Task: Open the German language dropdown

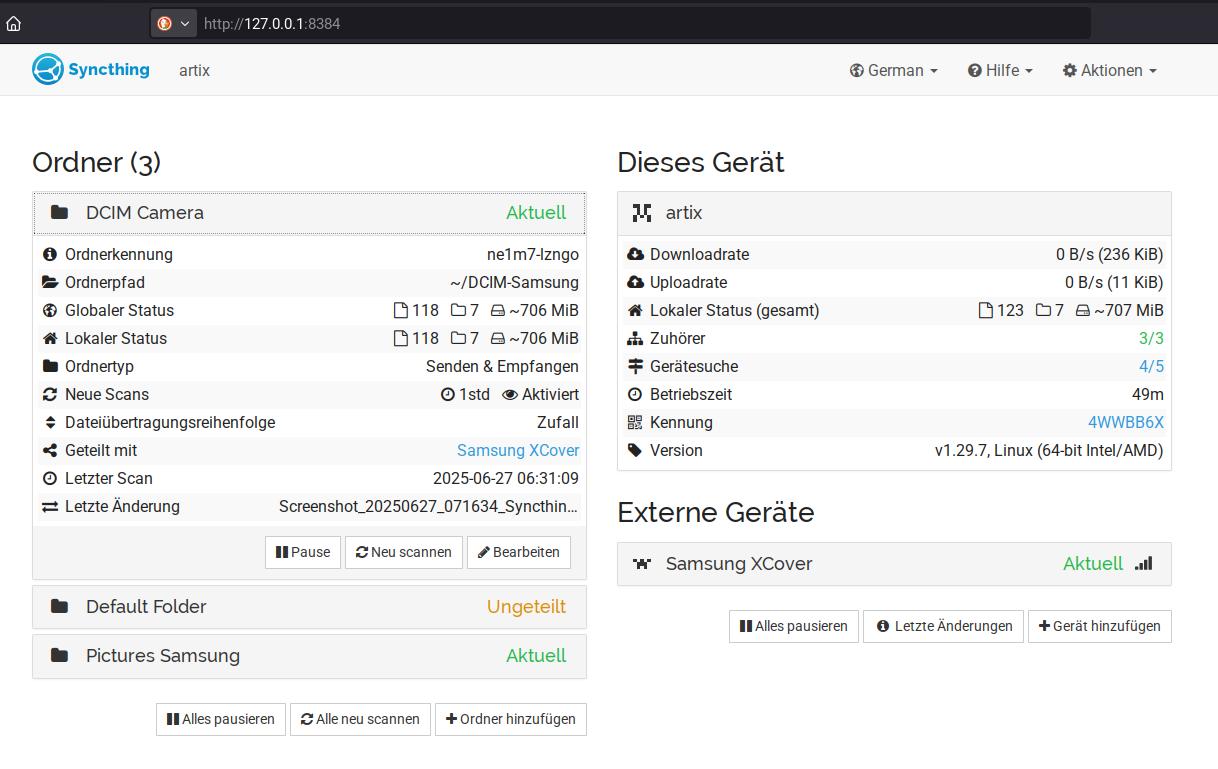Action: click(x=894, y=70)
